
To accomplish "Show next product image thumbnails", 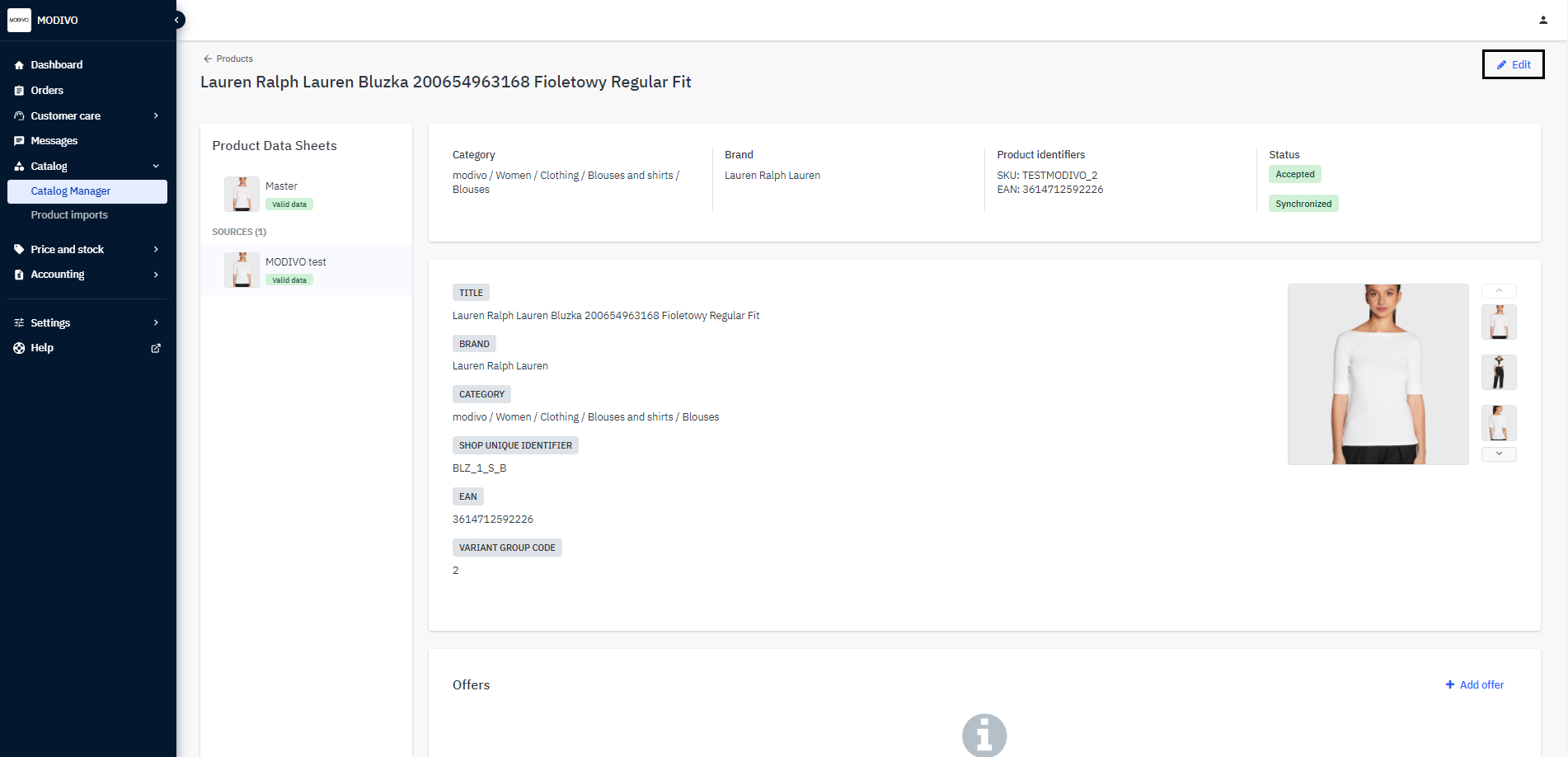I will pos(1499,454).
